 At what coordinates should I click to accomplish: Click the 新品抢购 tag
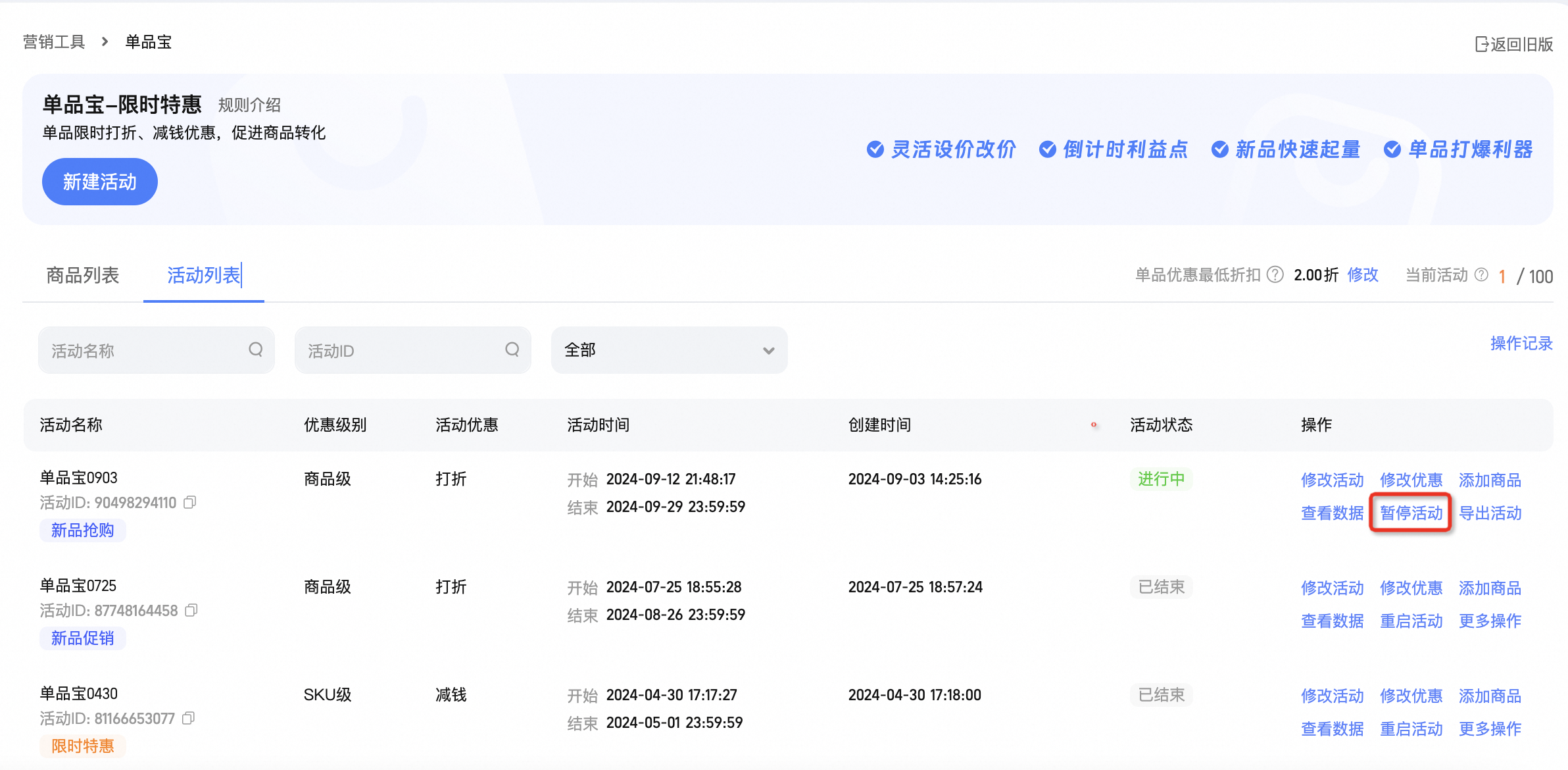[83, 530]
